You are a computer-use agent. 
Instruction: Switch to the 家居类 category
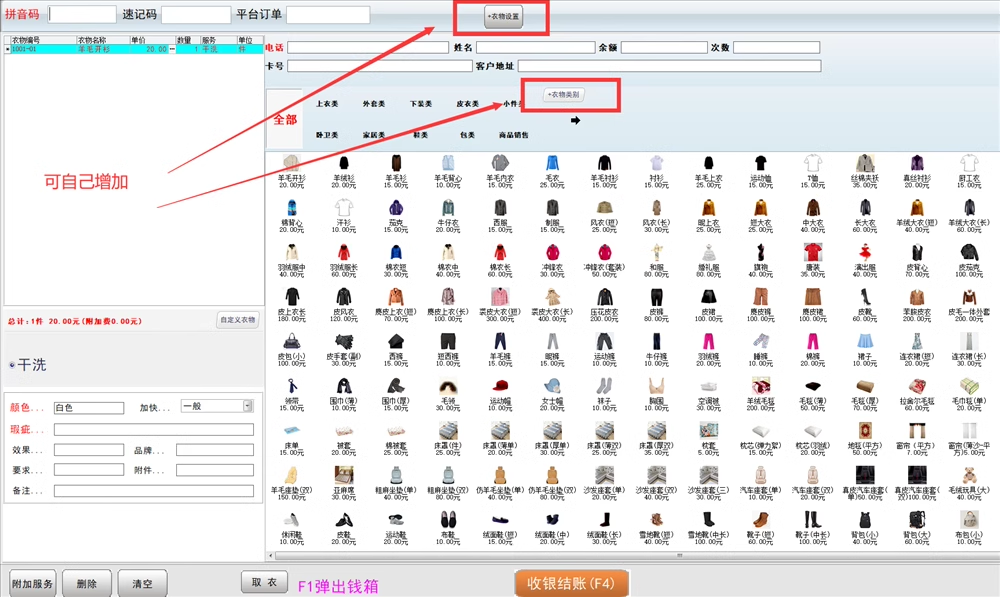[374, 135]
